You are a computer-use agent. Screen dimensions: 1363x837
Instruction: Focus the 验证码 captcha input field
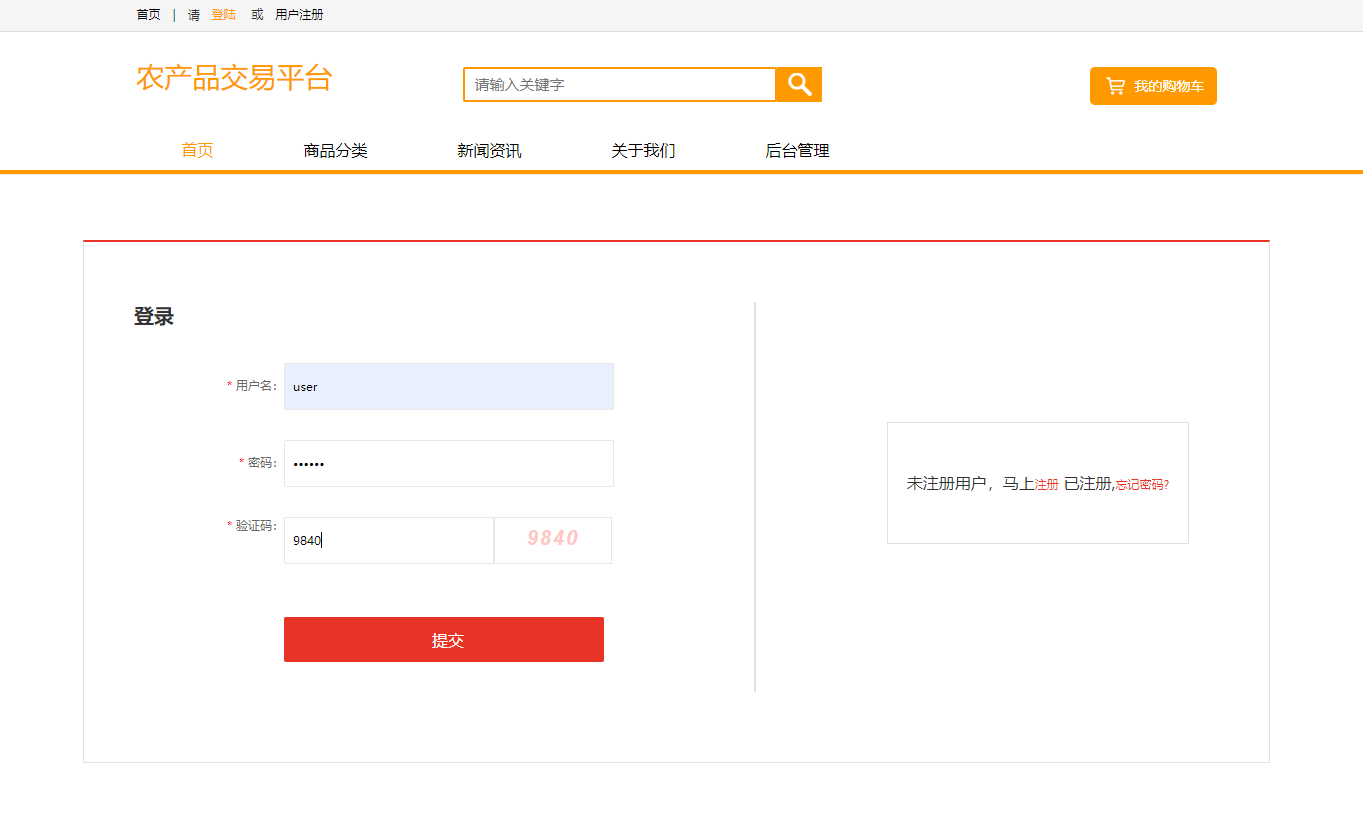click(x=388, y=540)
